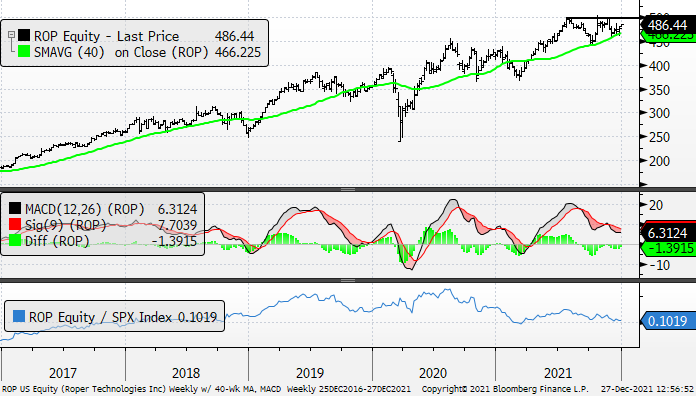This screenshot has height=396, width=696.
Task: Click the -1.3915 diff value in legend
Action: point(174,241)
